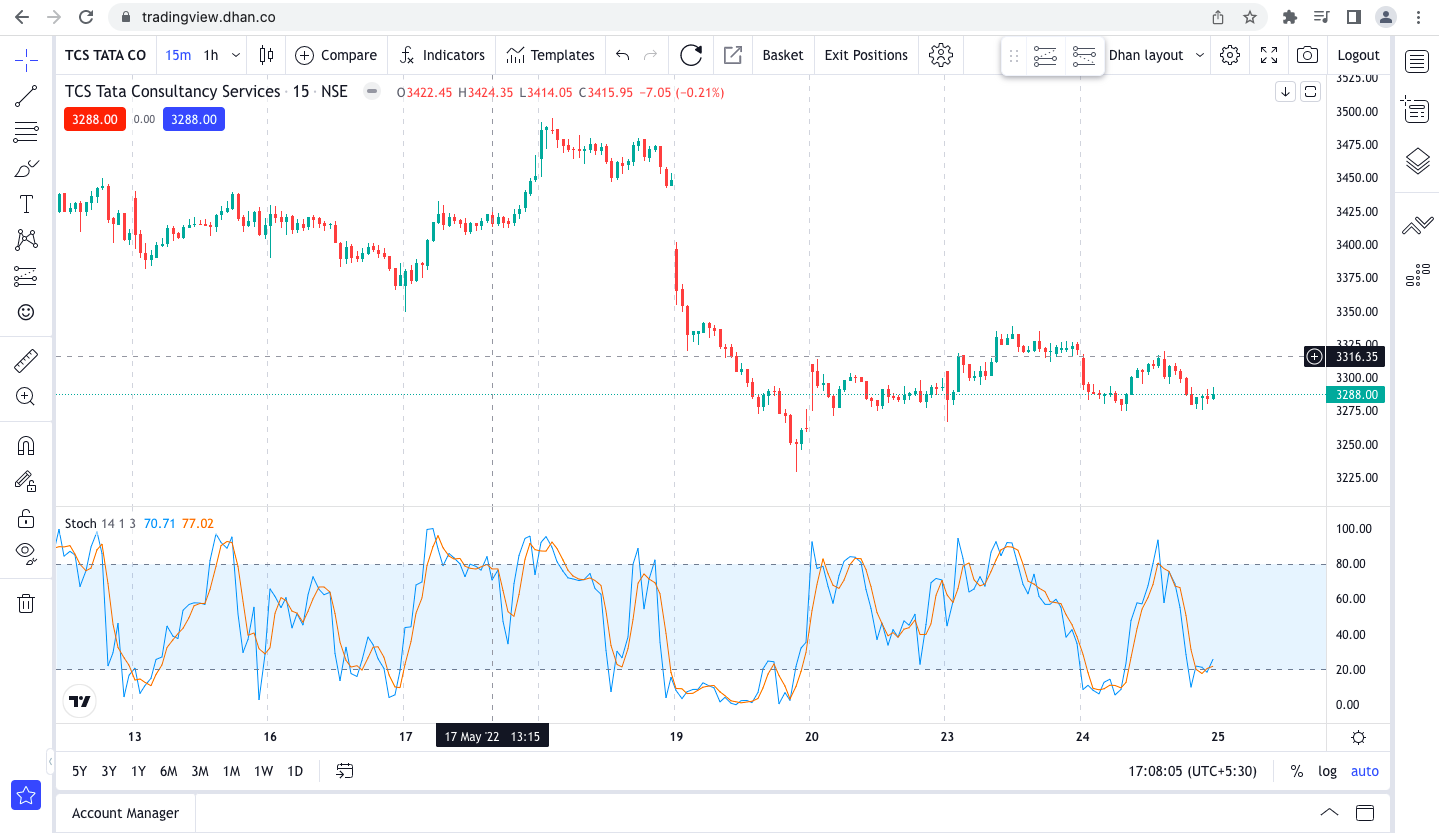The height and width of the screenshot is (833, 1439).
Task: Take a chart snapshot with camera
Action: [1307, 55]
